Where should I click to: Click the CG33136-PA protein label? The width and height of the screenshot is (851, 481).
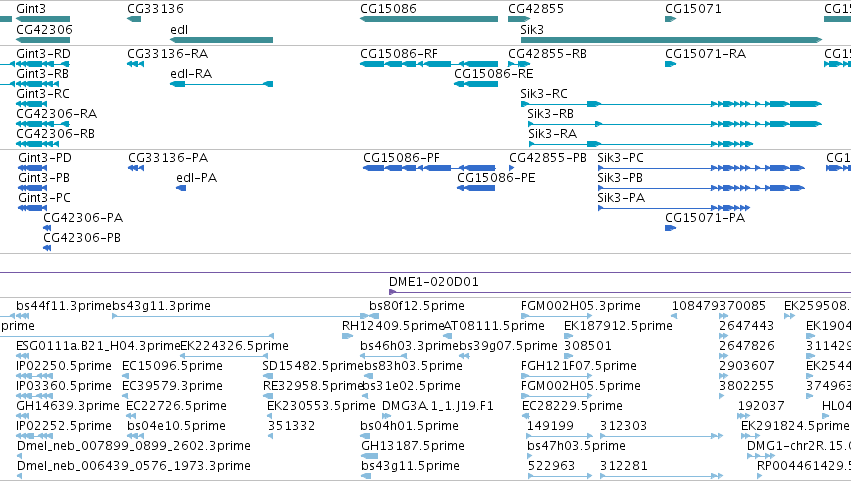pos(168,158)
